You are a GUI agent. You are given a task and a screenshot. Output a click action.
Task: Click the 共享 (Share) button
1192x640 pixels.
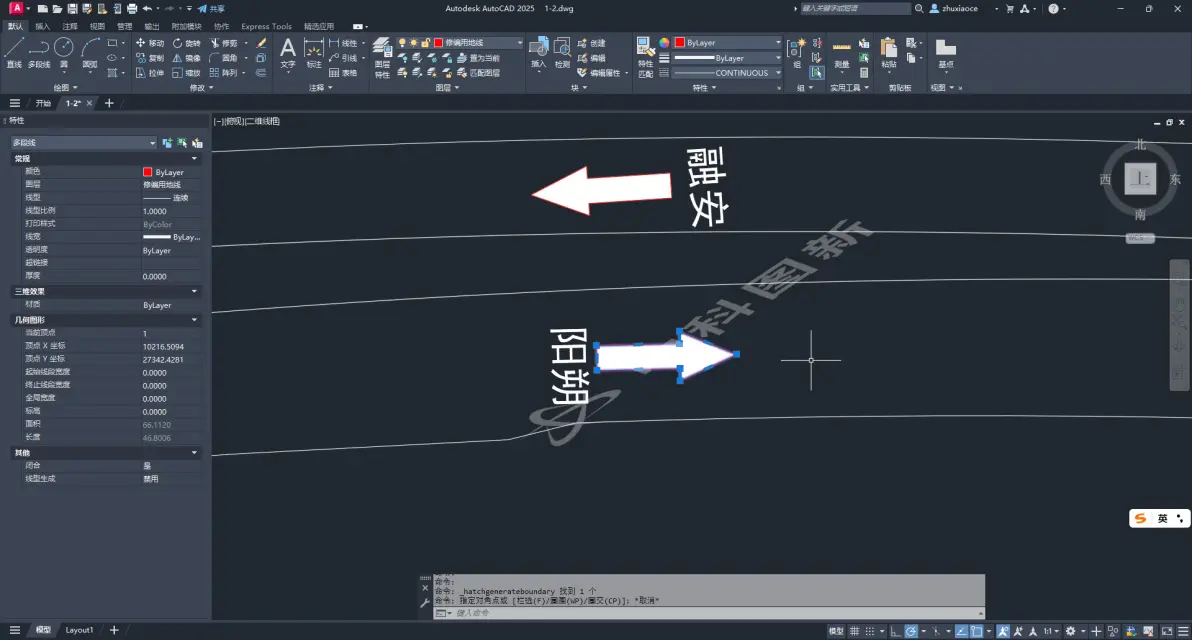[211, 8]
